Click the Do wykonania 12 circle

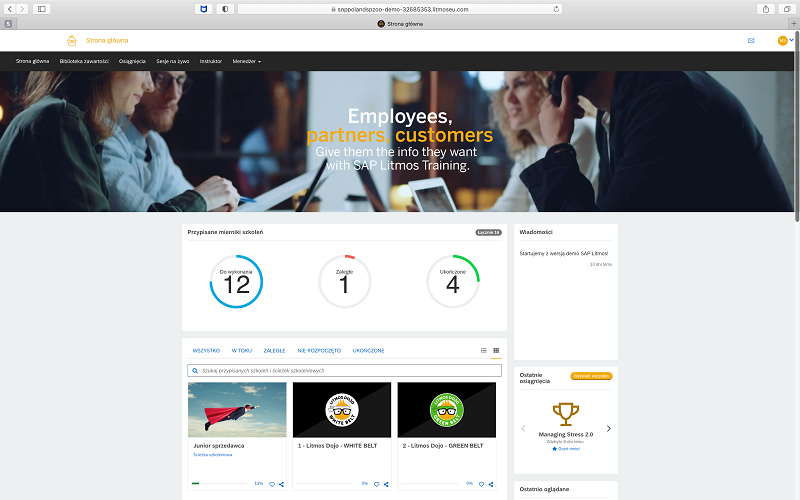[236, 282]
